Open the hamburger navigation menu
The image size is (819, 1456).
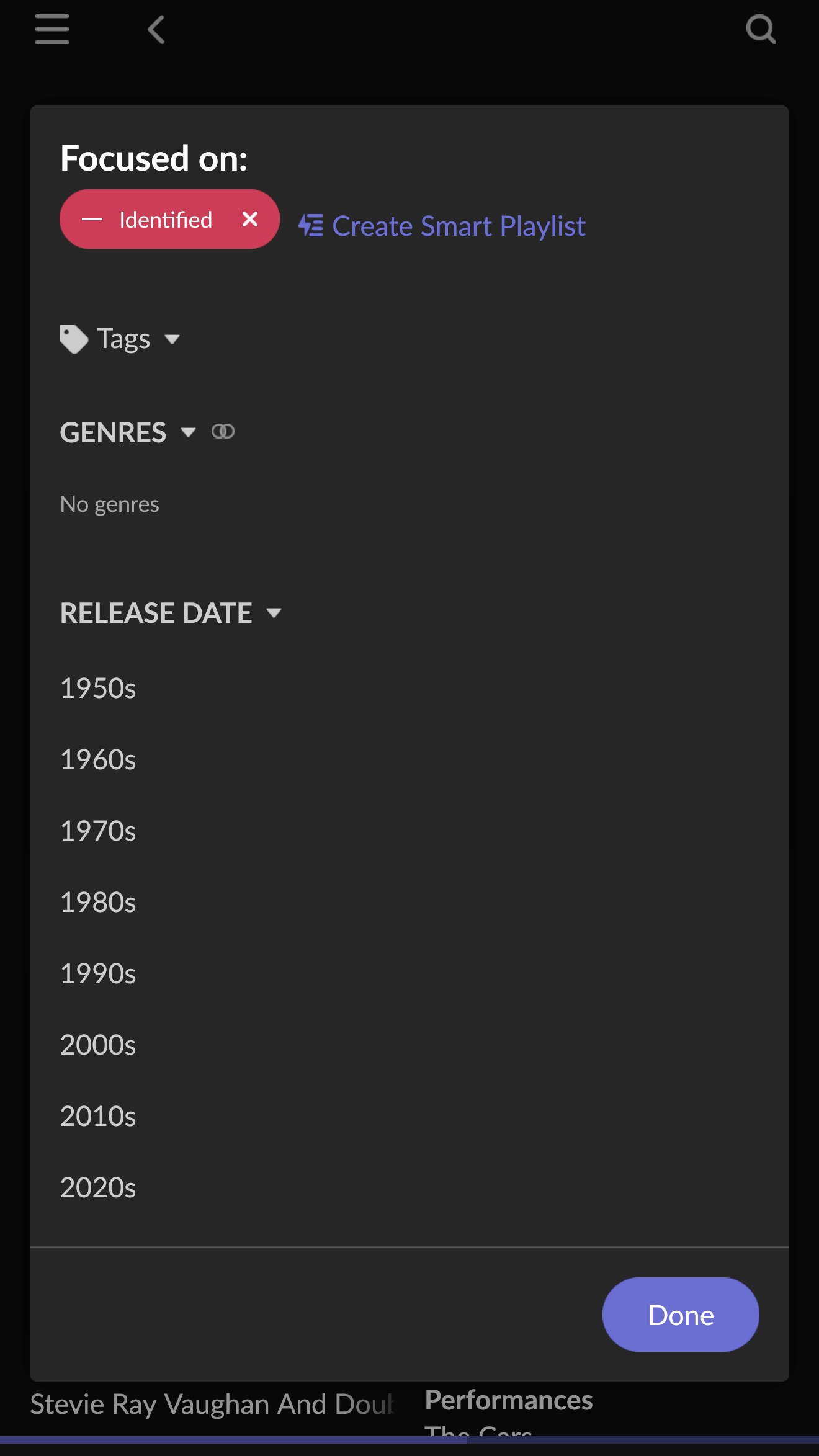[52, 30]
